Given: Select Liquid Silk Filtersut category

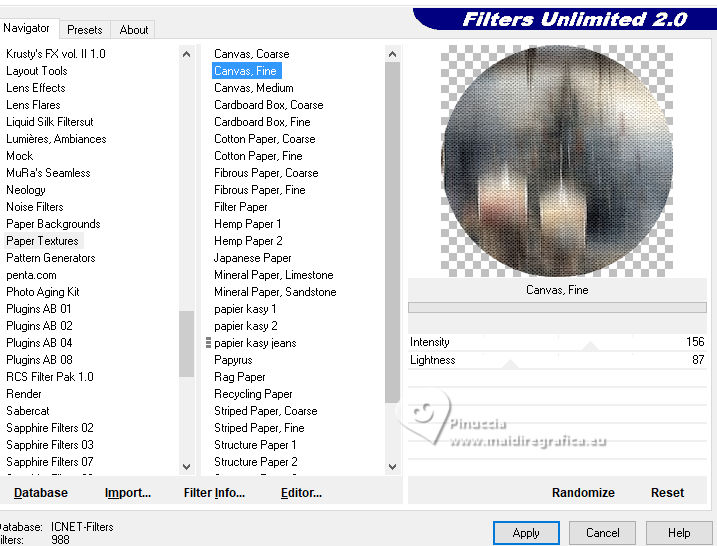Looking at the screenshot, I should [x=49, y=122].
